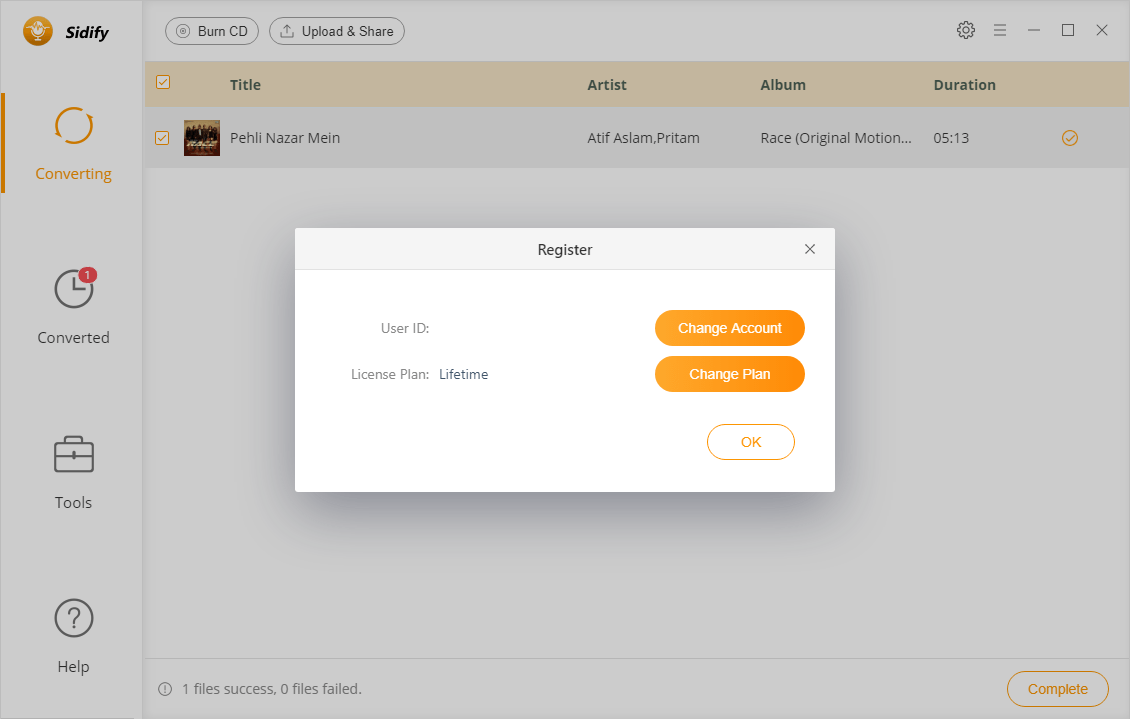1130x719 pixels.
Task: Click the Change Account button
Action: [x=729, y=328]
